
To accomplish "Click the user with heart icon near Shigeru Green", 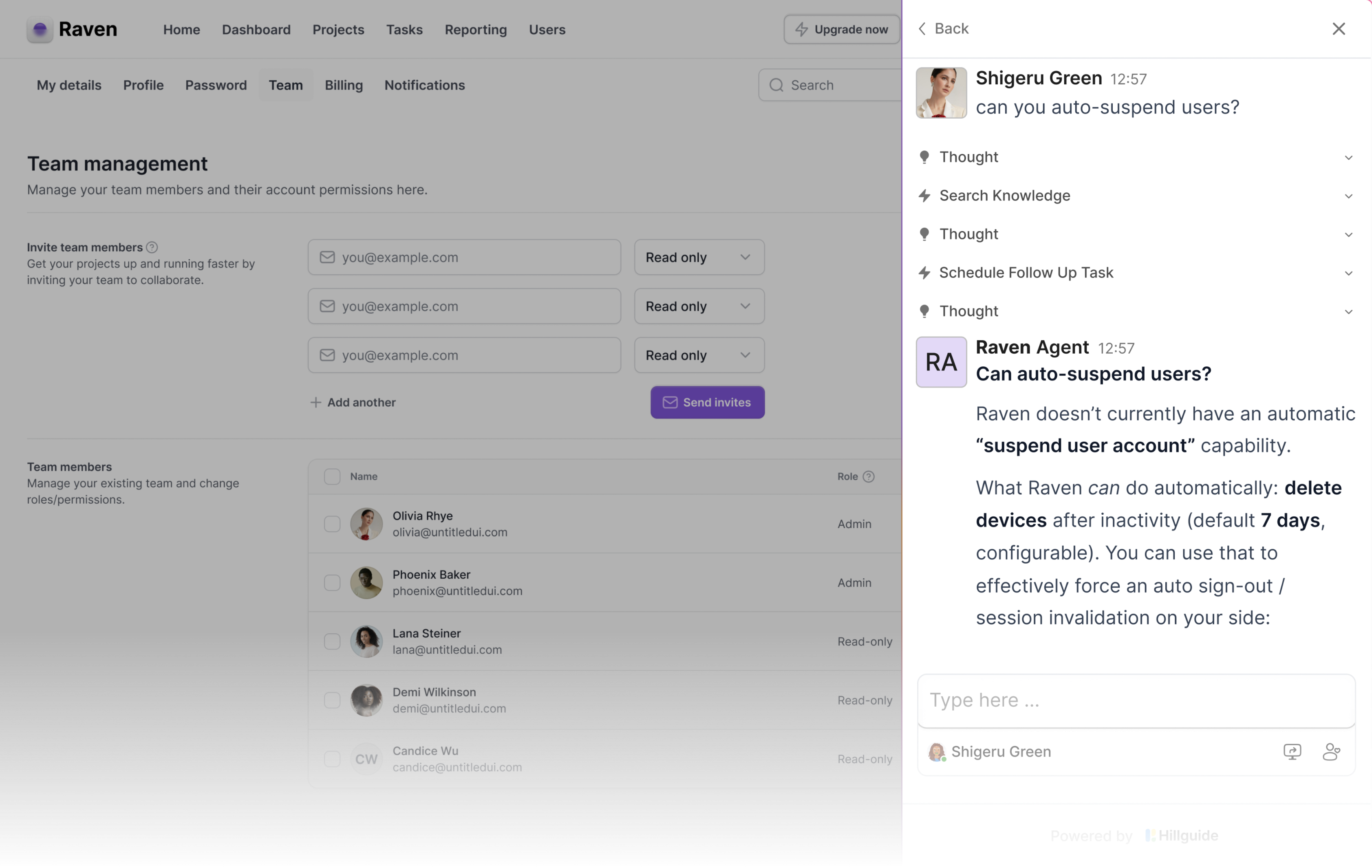I will click(x=1332, y=751).
